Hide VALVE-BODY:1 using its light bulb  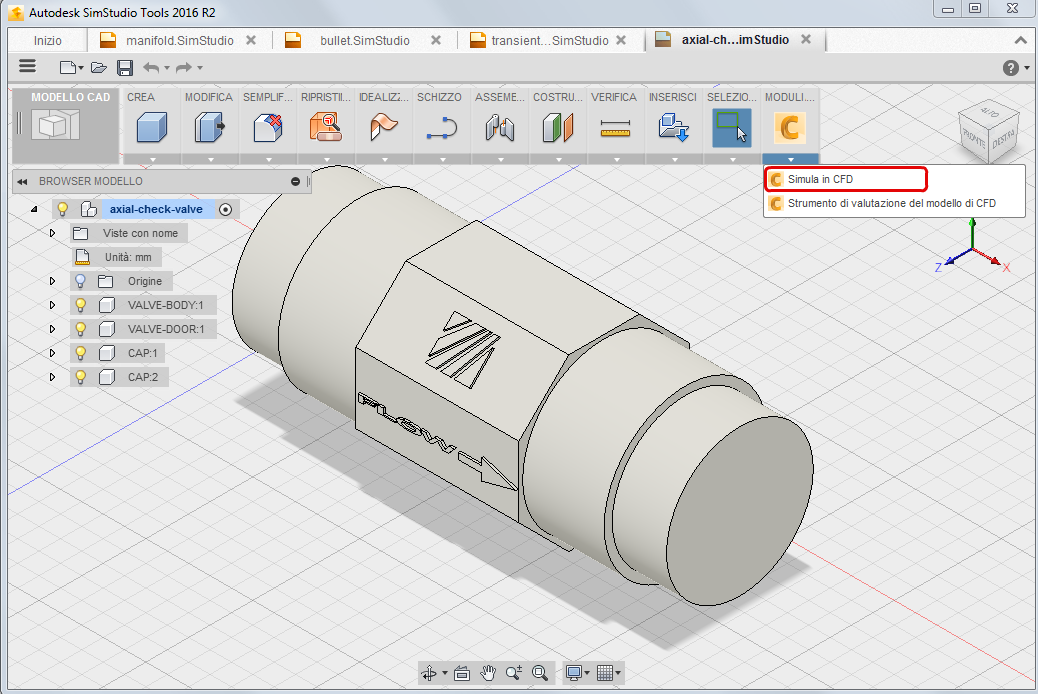[81, 305]
